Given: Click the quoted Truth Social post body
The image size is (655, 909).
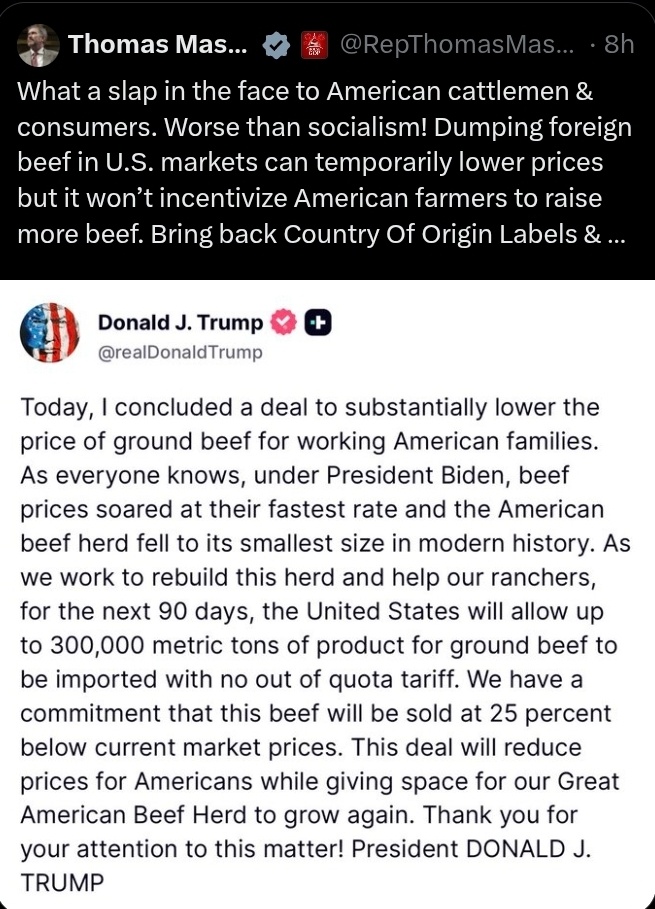Looking at the screenshot, I should click(325, 645).
